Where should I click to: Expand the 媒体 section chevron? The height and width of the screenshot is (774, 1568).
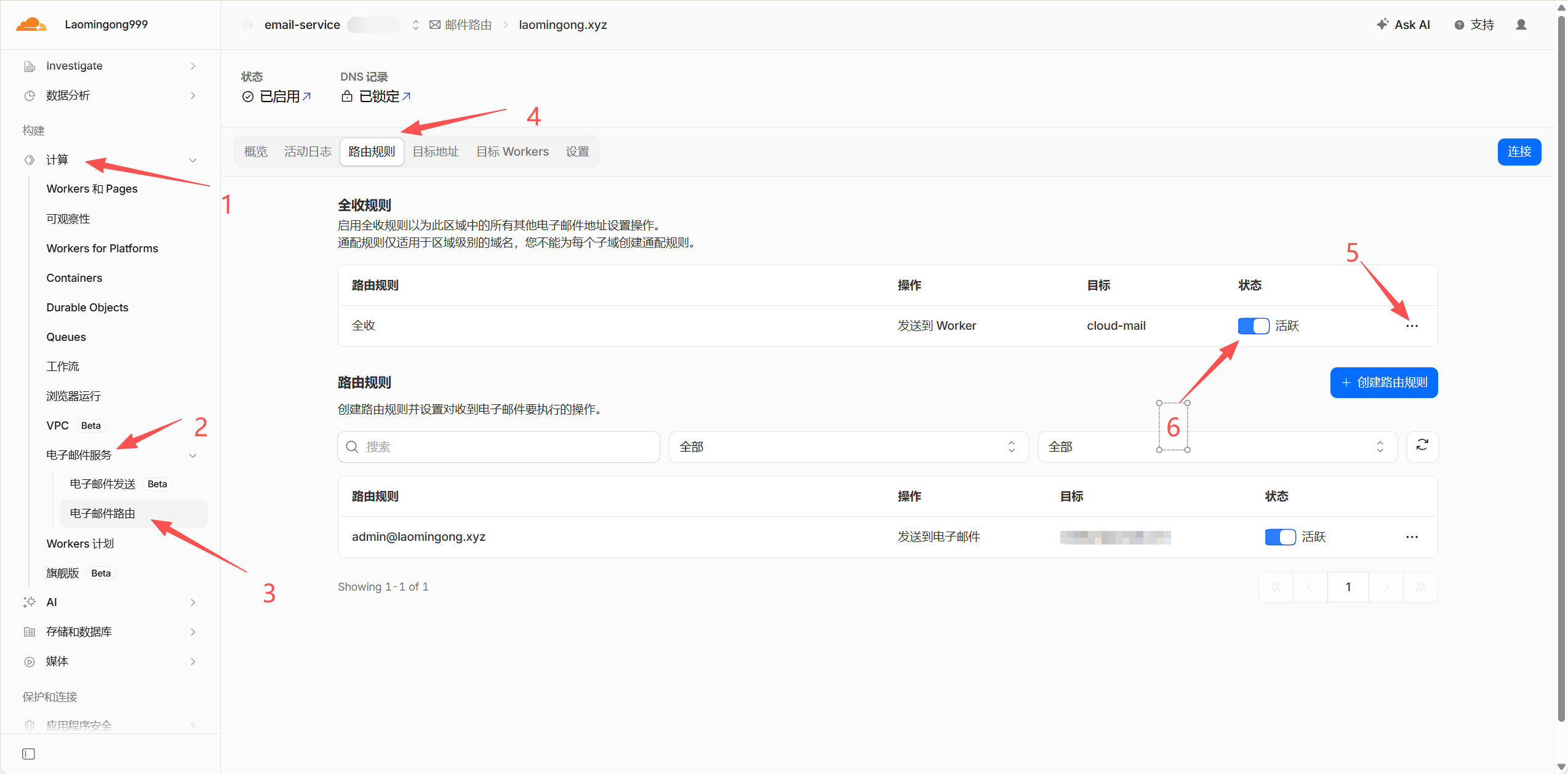(193, 661)
